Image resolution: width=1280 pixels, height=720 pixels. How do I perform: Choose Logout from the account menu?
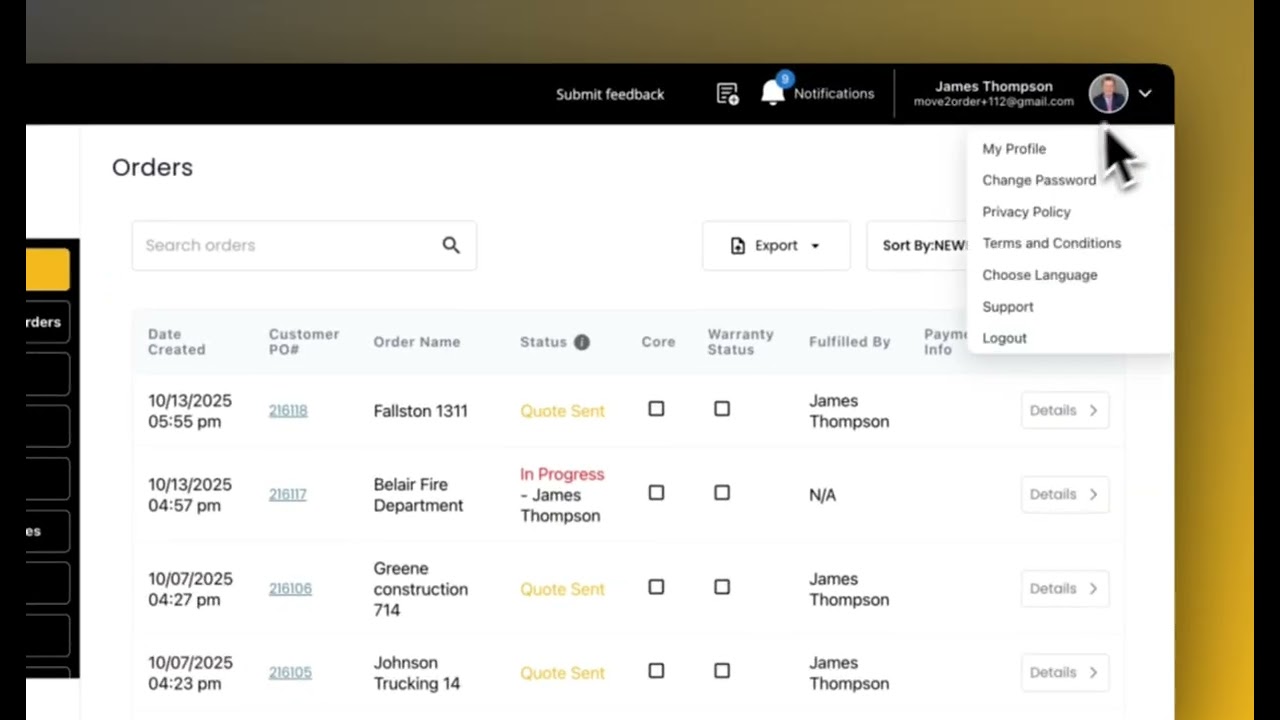pyautogui.click(x=1004, y=338)
